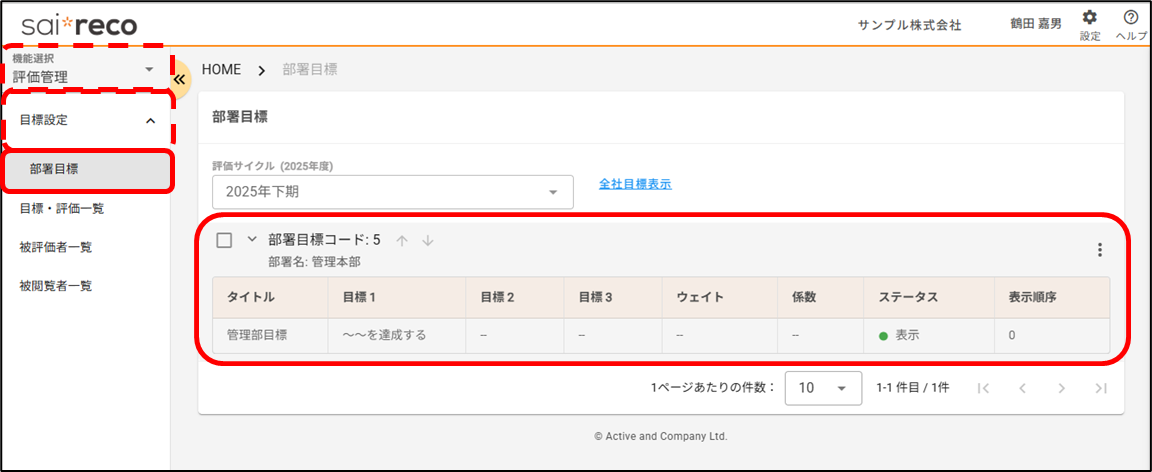Collapse the 部署目標コード row chevron

252,240
